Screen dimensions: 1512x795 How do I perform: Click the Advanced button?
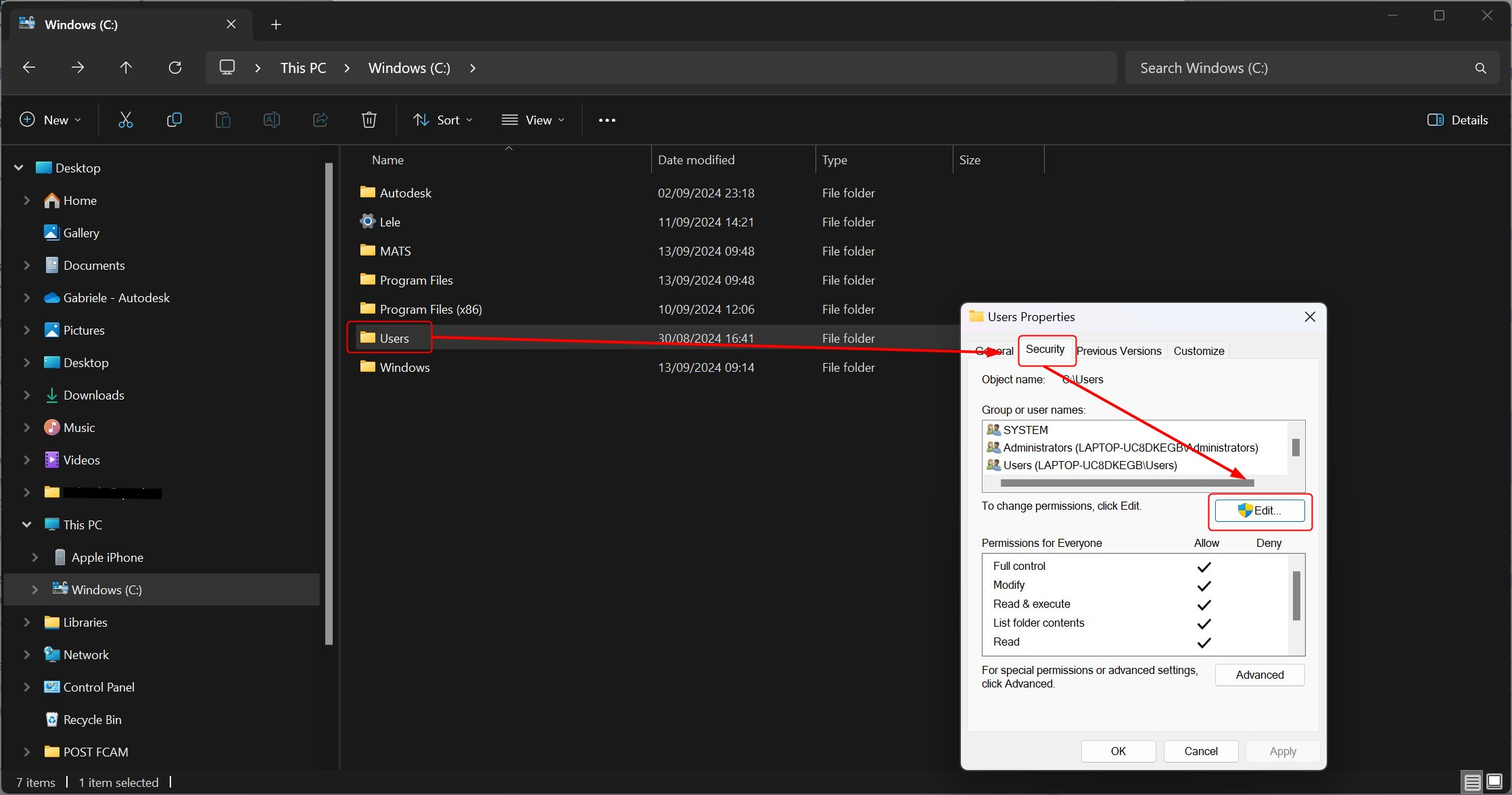1259,675
